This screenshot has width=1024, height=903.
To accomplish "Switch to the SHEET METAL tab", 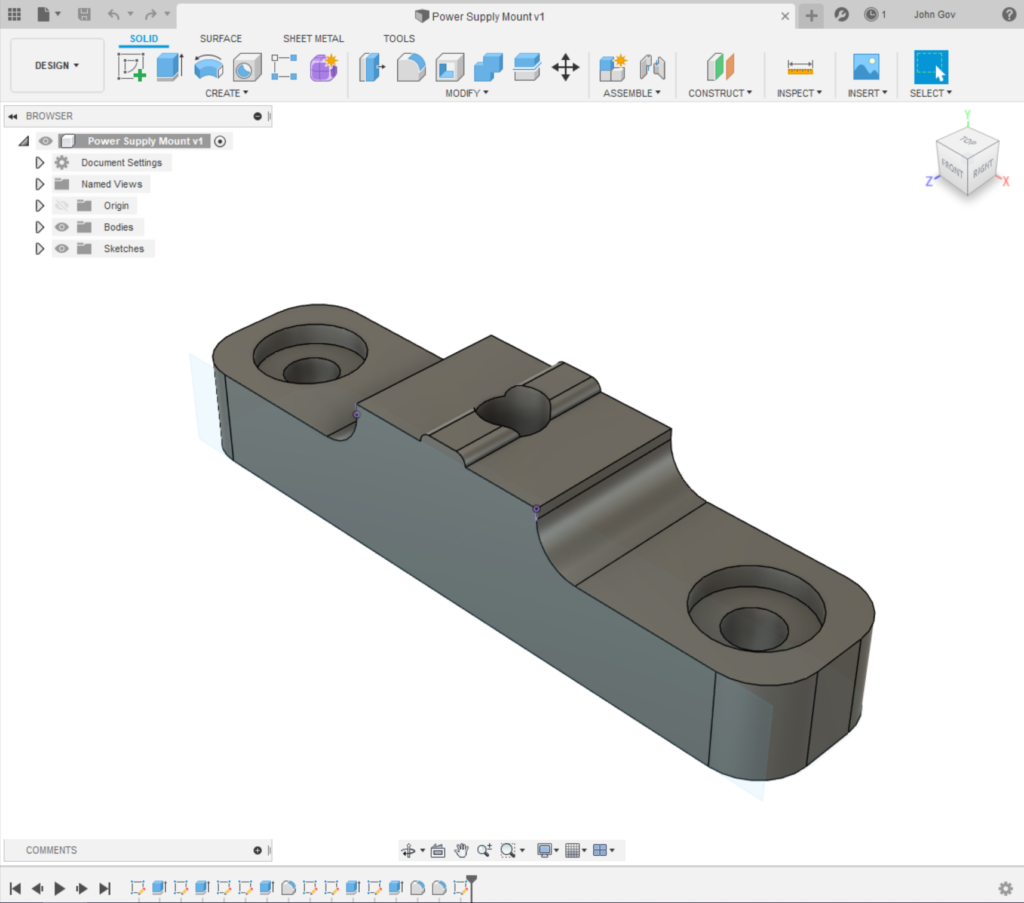I will click(x=313, y=39).
